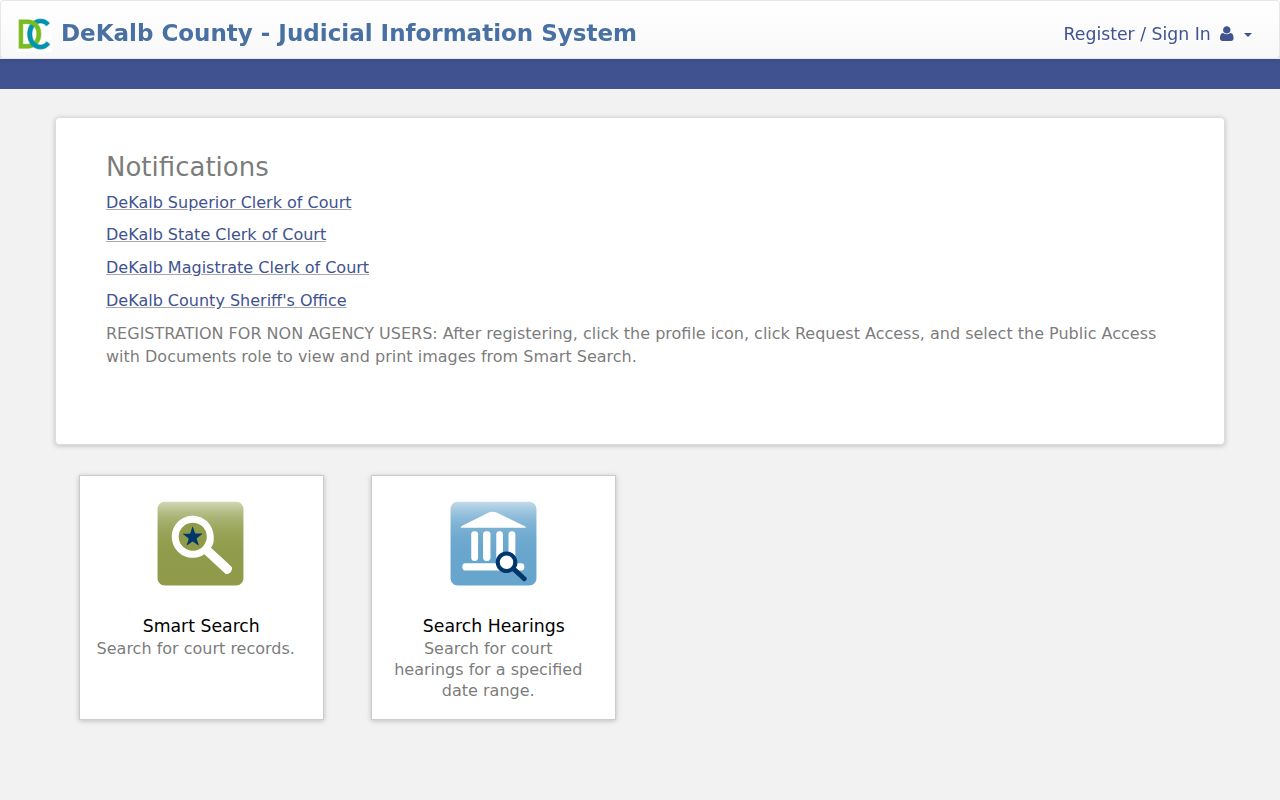This screenshot has width=1280, height=800.
Task: Select the Smart Search card title
Action: 201,626
